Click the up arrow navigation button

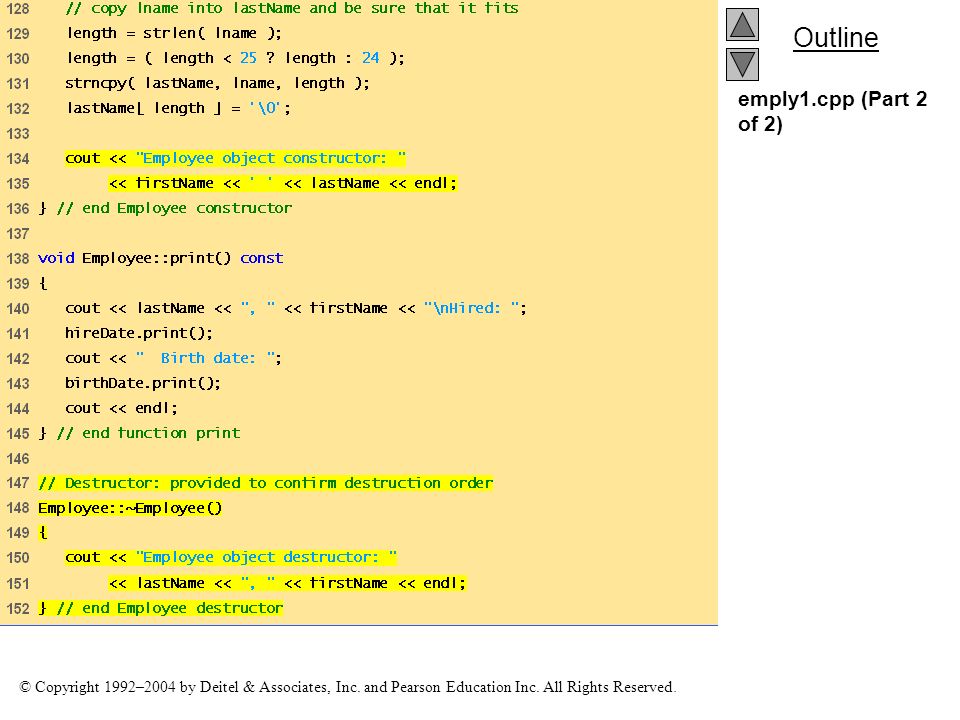tap(742, 24)
